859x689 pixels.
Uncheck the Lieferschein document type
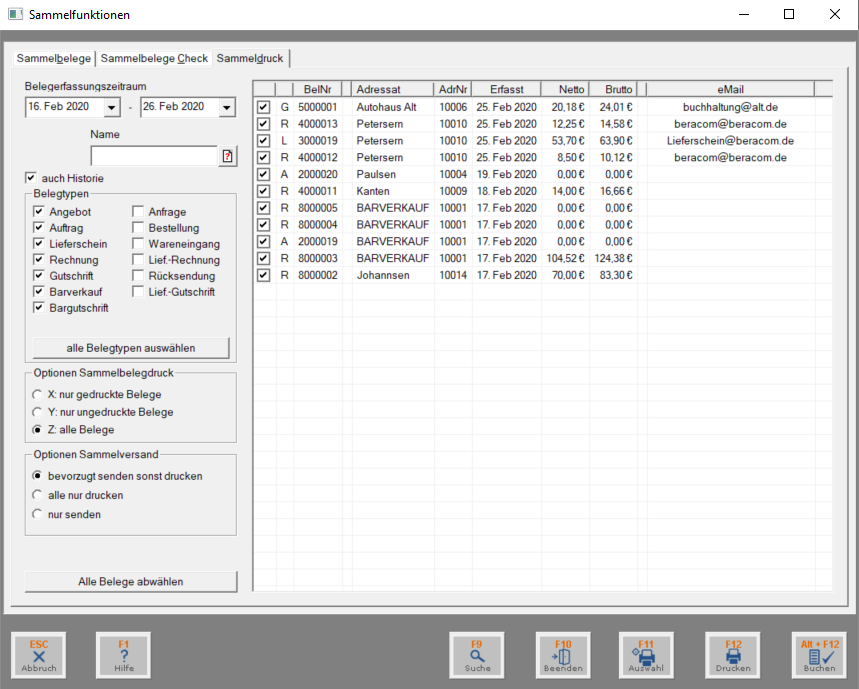[x=39, y=244]
